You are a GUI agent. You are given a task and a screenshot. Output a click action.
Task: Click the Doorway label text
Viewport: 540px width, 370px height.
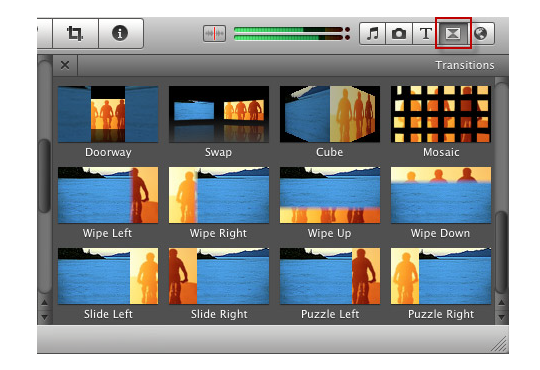pos(108,152)
